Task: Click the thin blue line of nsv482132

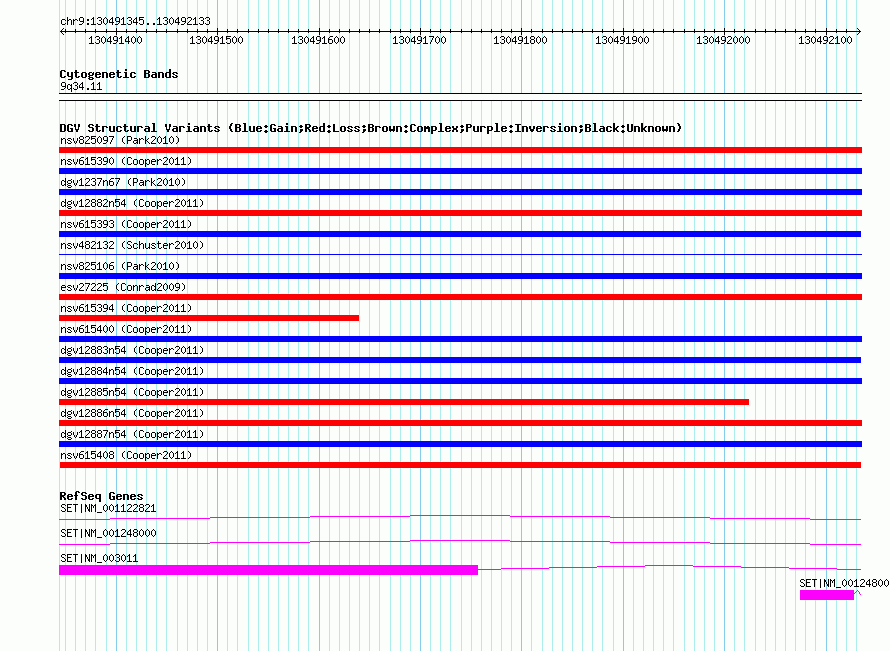Action: click(460, 254)
